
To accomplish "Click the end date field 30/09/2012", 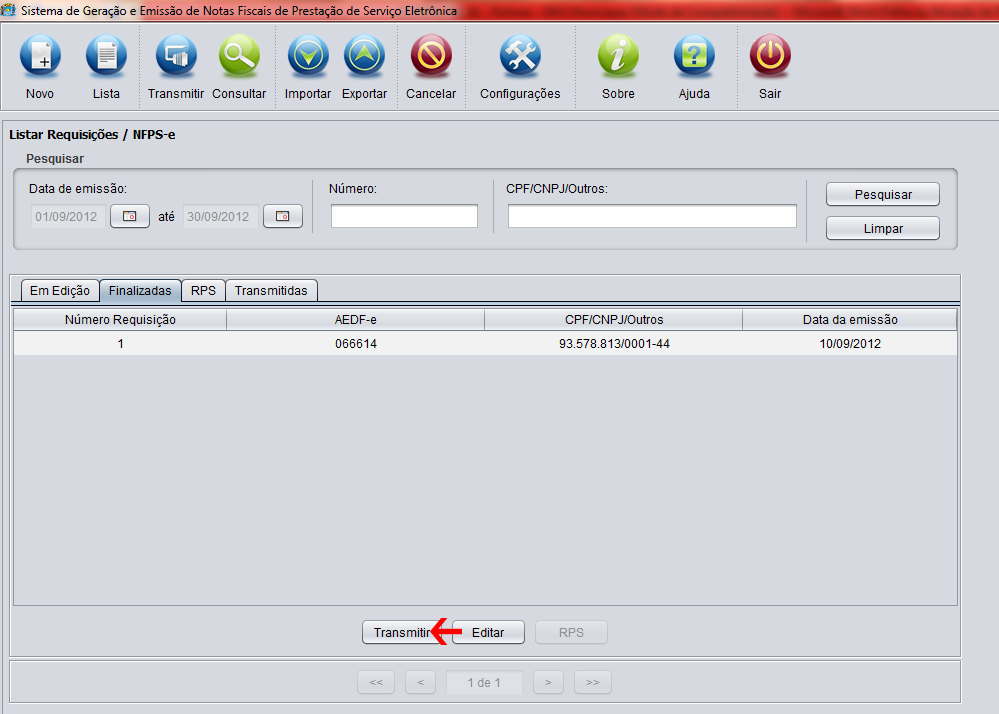I will (x=220, y=217).
